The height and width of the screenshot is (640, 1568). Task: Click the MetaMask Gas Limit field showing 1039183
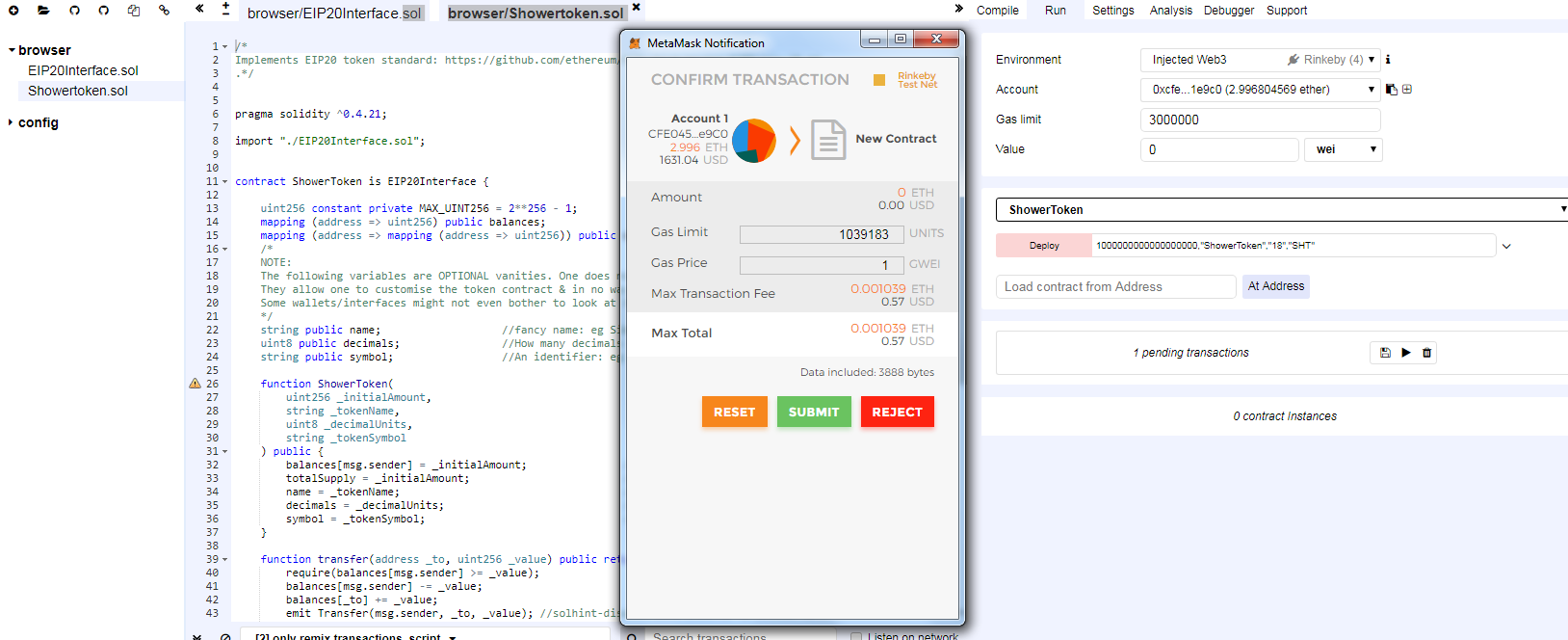822,234
